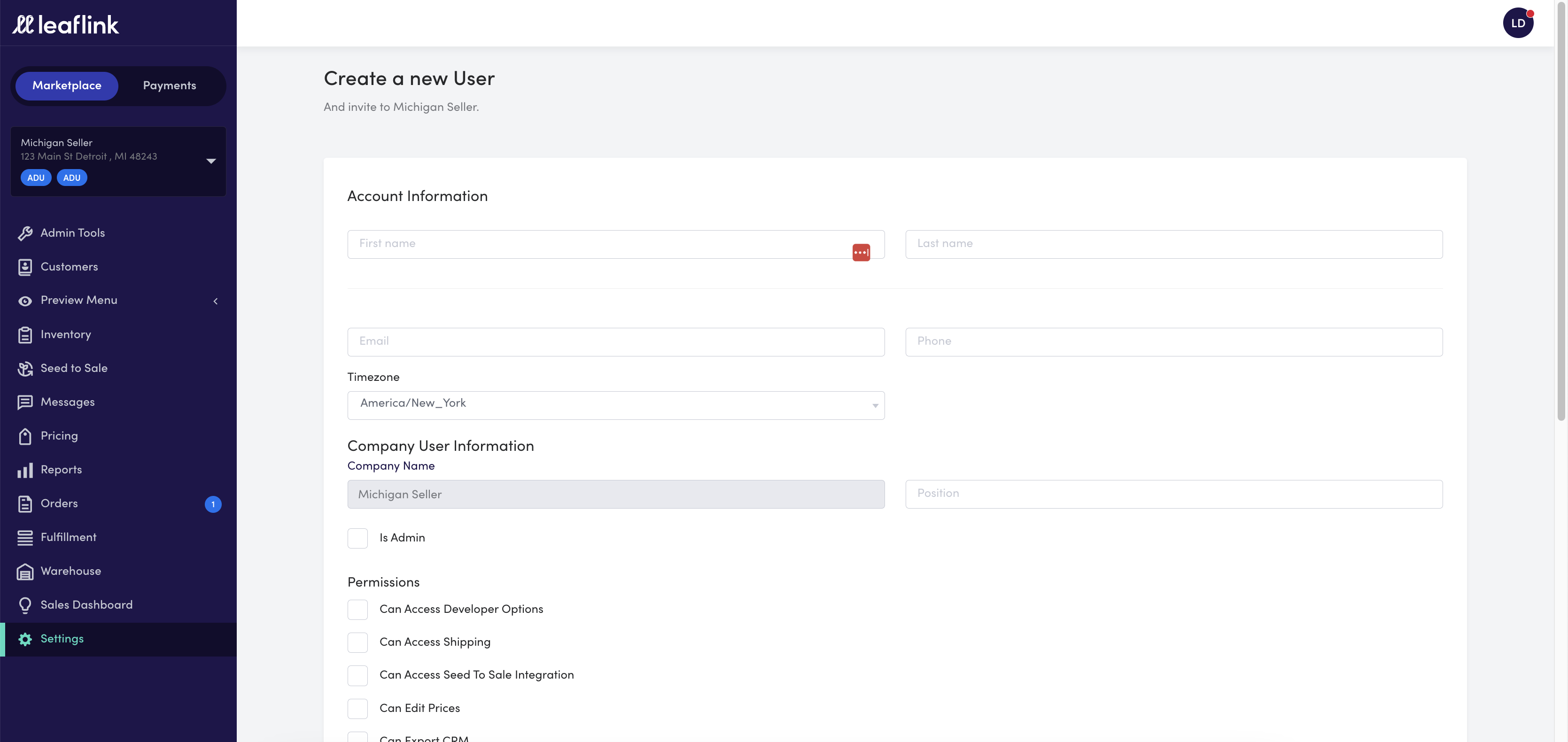Open Admin Tools menu item
This screenshot has height=742, width=1568.
(x=118, y=233)
